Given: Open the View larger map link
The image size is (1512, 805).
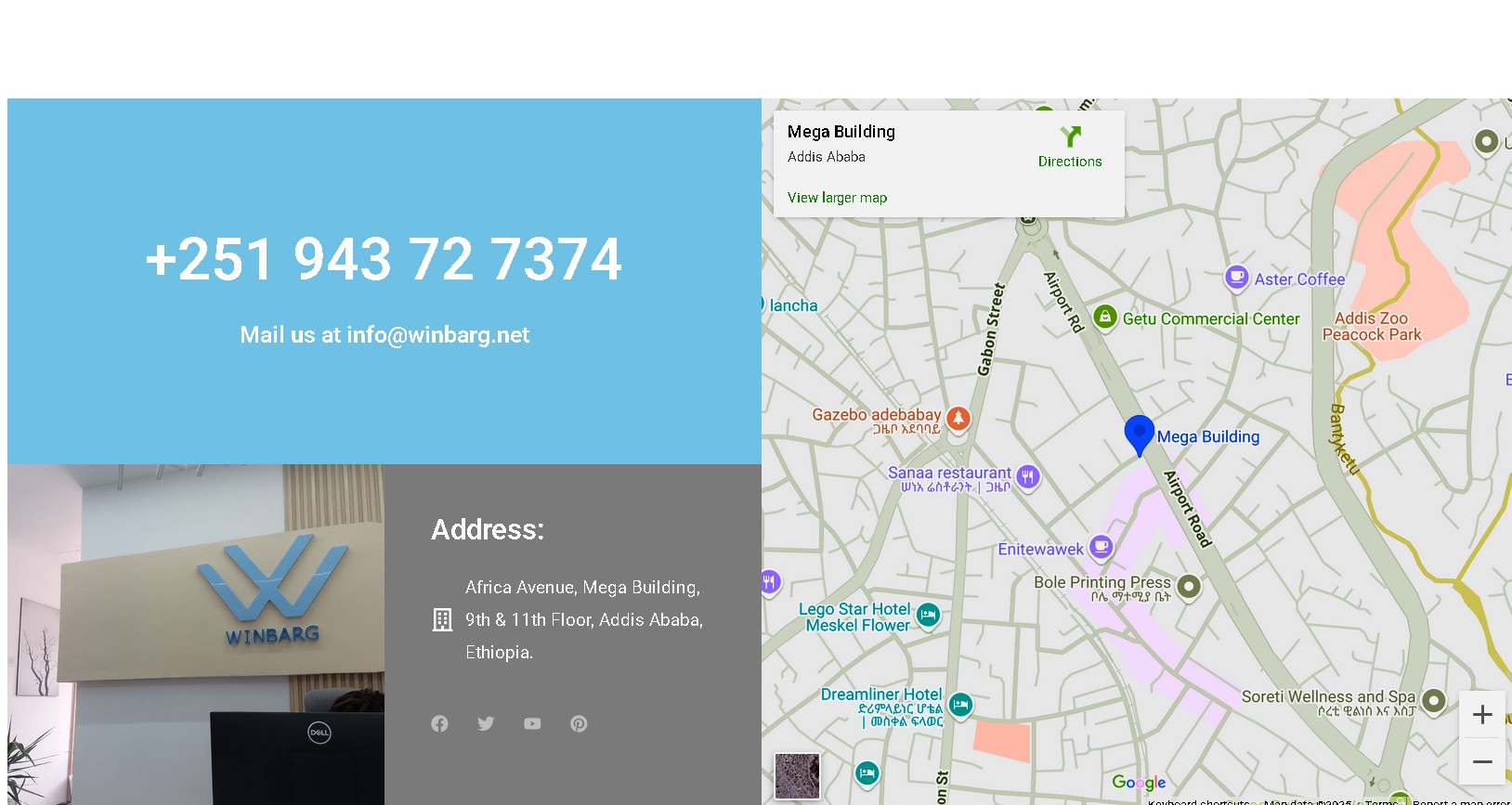Looking at the screenshot, I should point(837,198).
